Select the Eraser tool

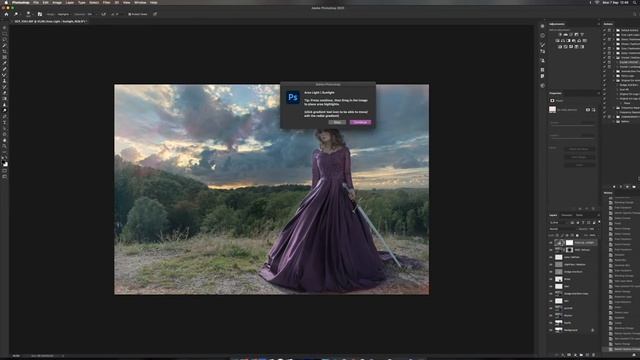click(4, 93)
